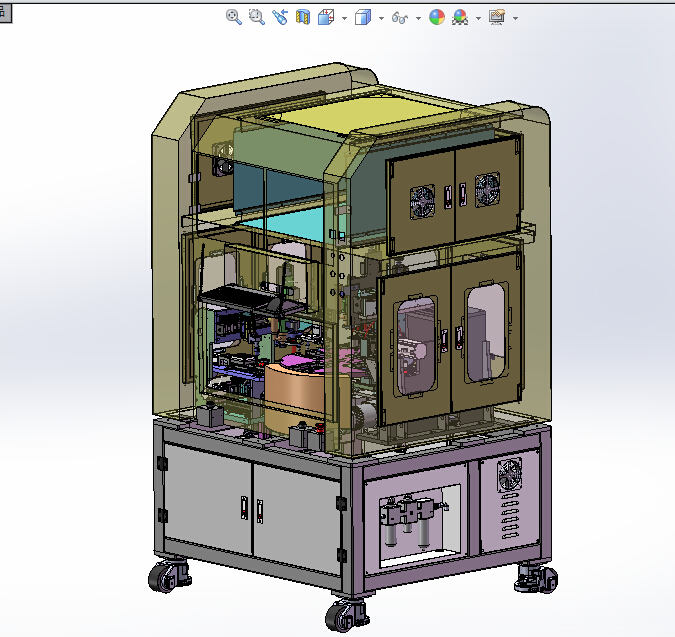
Task: Click the Hide/Show Items glasses icon
Action: (400, 18)
